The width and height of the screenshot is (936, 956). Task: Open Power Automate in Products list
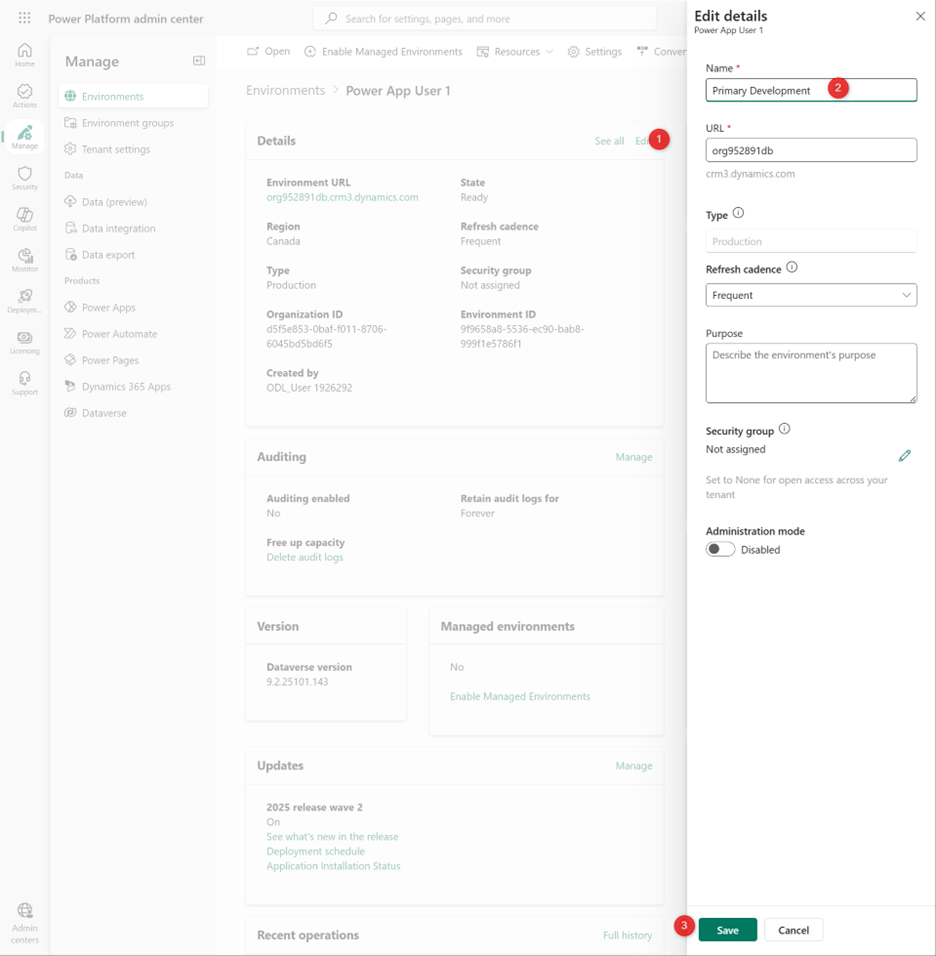pyautogui.click(x=119, y=334)
